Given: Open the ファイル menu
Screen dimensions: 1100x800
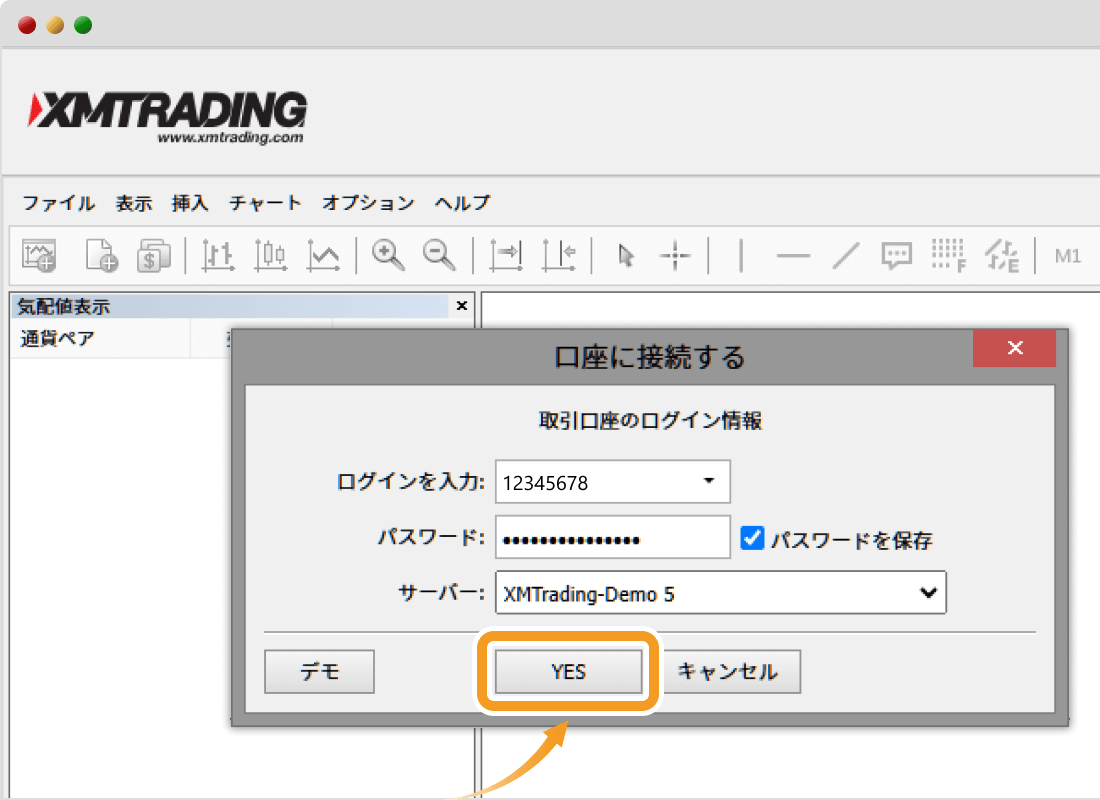Looking at the screenshot, I should click(x=59, y=203).
